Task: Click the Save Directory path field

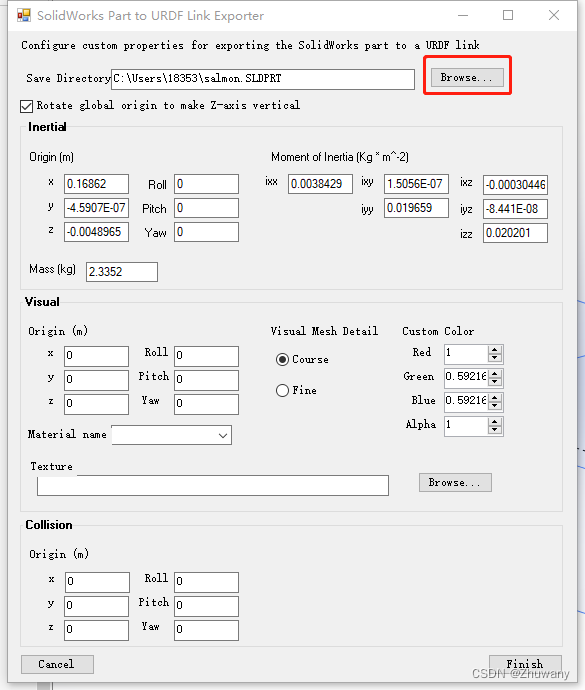Action: pyautogui.click(x=263, y=79)
